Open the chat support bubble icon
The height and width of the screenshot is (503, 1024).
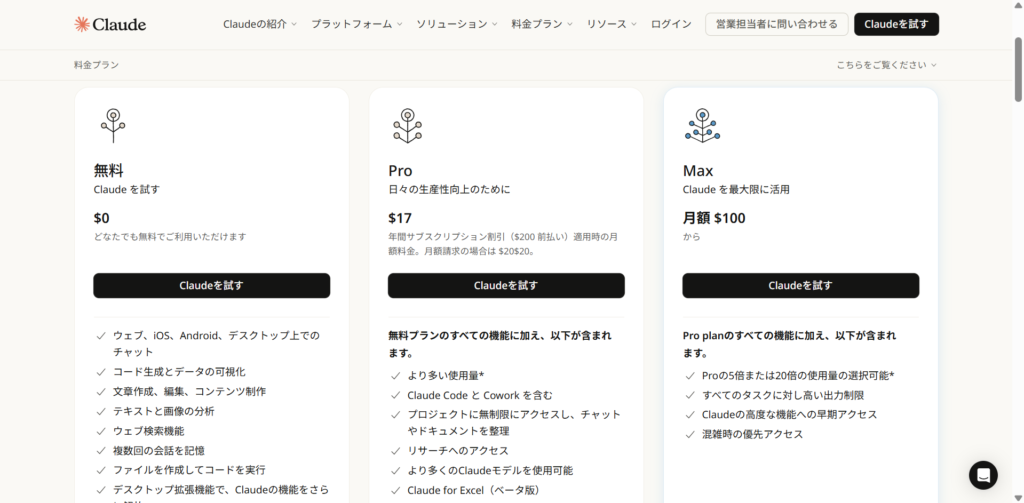[983, 474]
